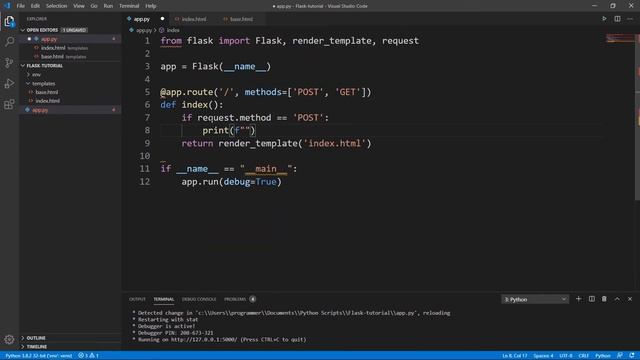This screenshot has height=360, width=640.
Task: Switch to the Output panel tab
Action: 137,299
